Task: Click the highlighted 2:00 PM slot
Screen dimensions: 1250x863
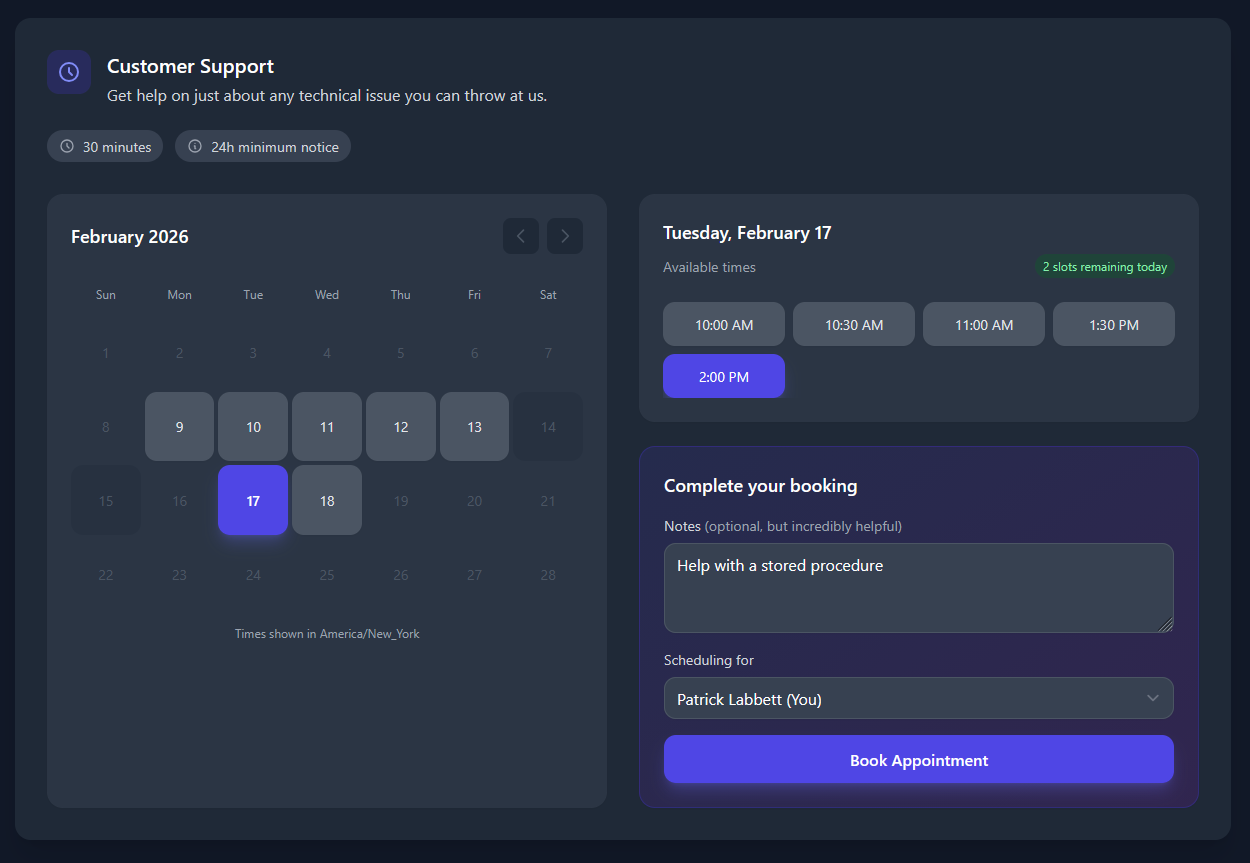Action: coord(724,377)
